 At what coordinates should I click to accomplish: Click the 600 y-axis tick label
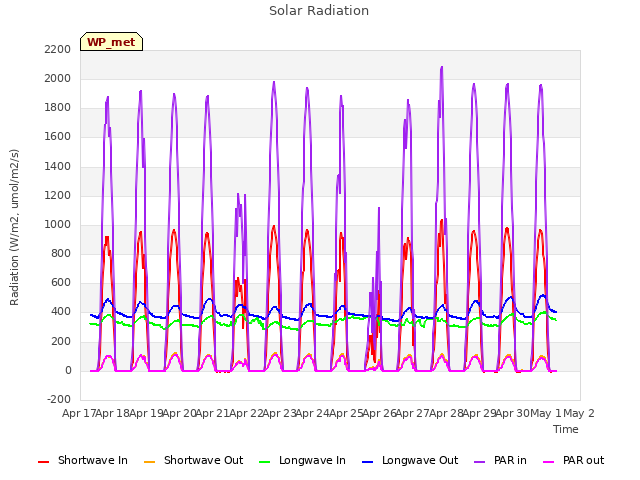61,283
